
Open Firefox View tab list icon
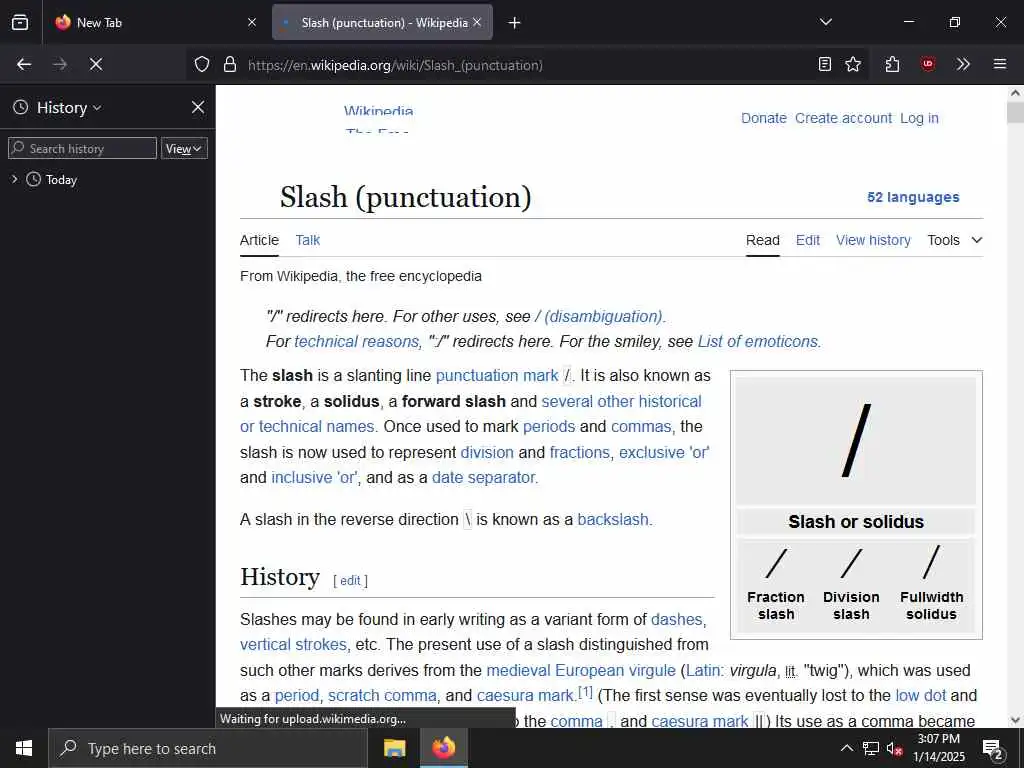pyautogui.click(x=20, y=22)
